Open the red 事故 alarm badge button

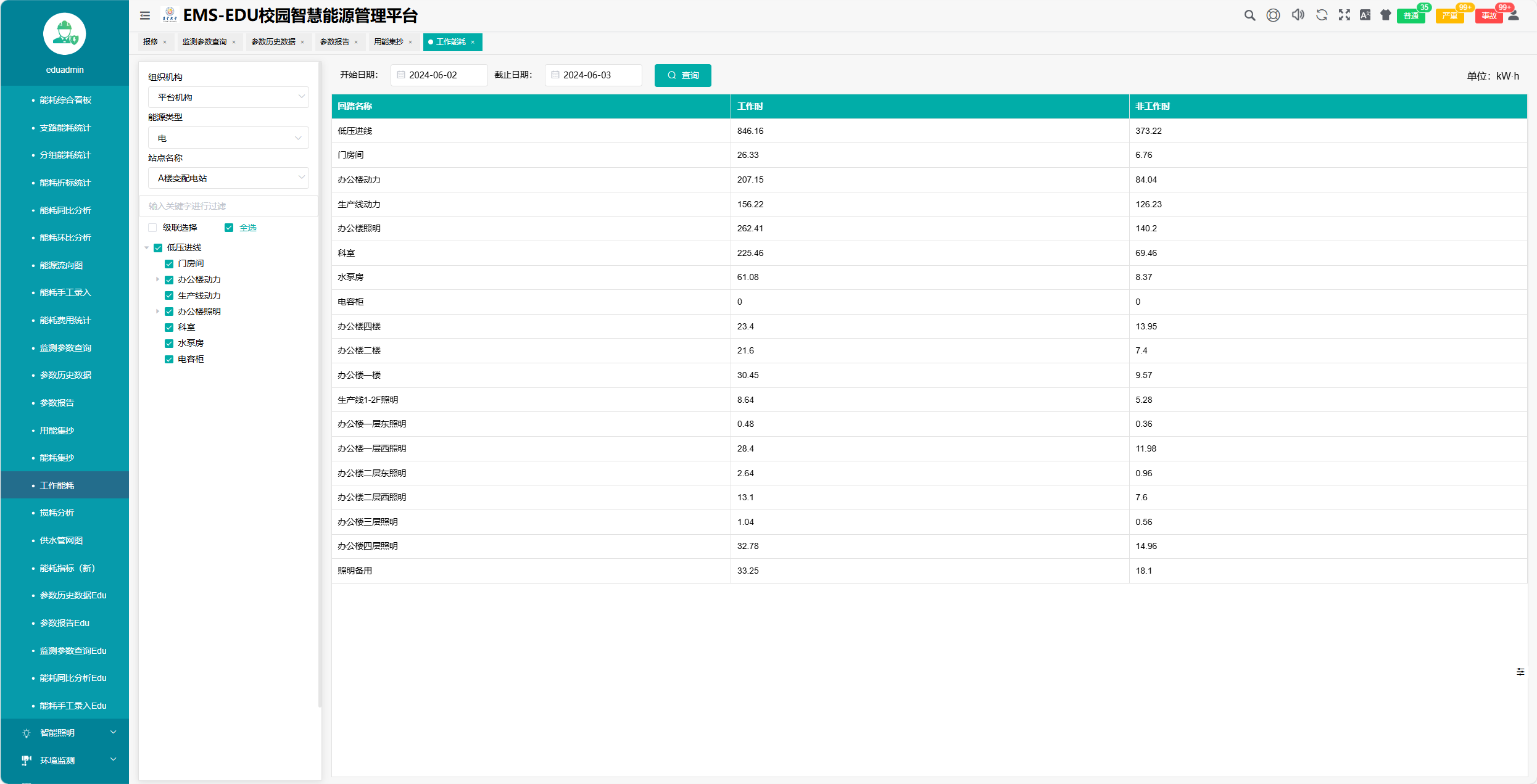[1488, 16]
